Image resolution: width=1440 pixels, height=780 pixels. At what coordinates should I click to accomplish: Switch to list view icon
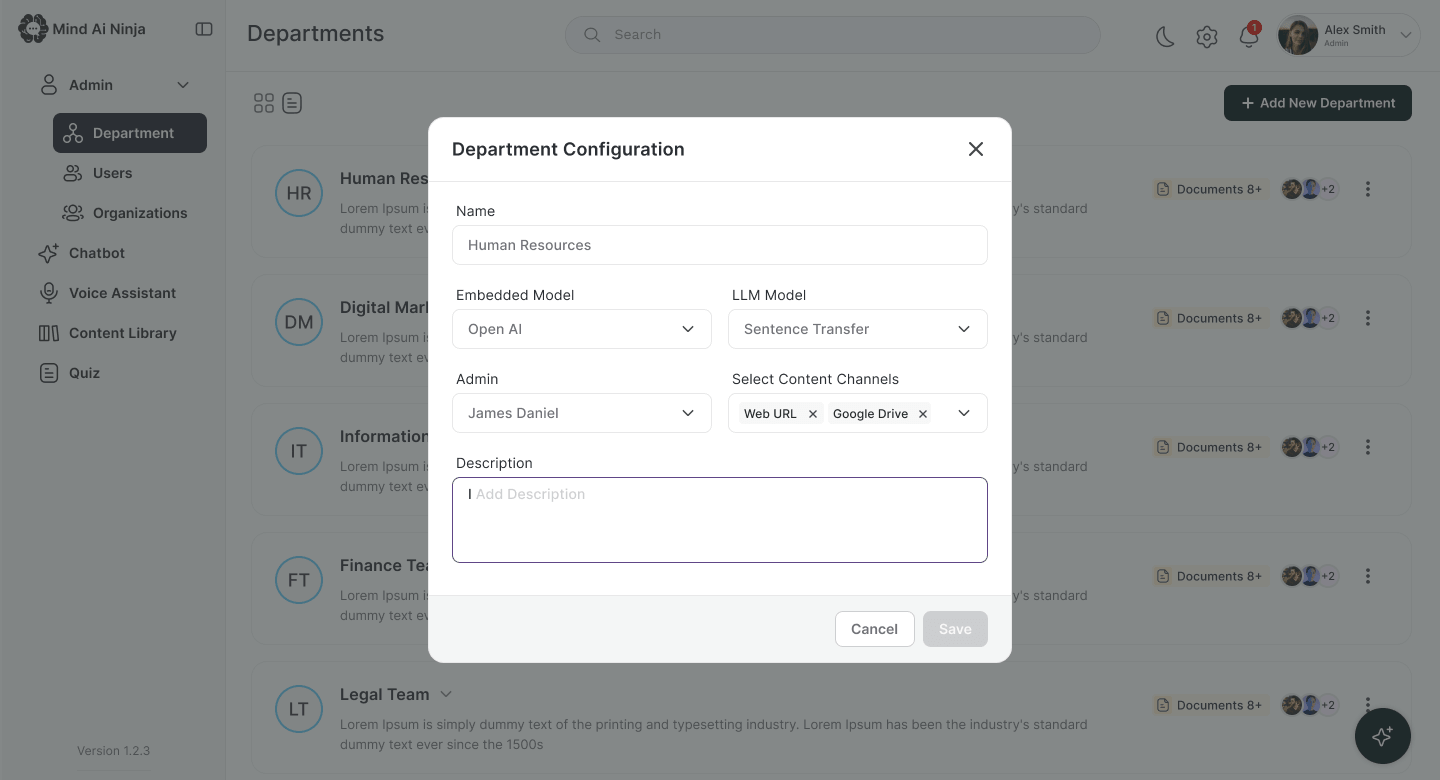coord(292,103)
